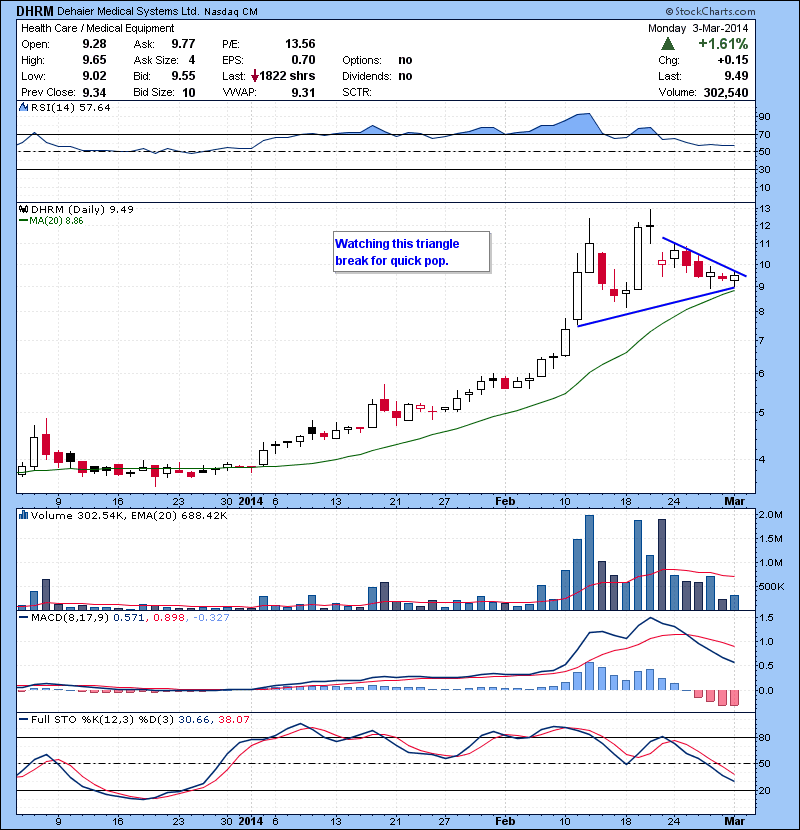The height and width of the screenshot is (830, 800).
Task: Click the EPS value 0.70
Action: point(303,60)
